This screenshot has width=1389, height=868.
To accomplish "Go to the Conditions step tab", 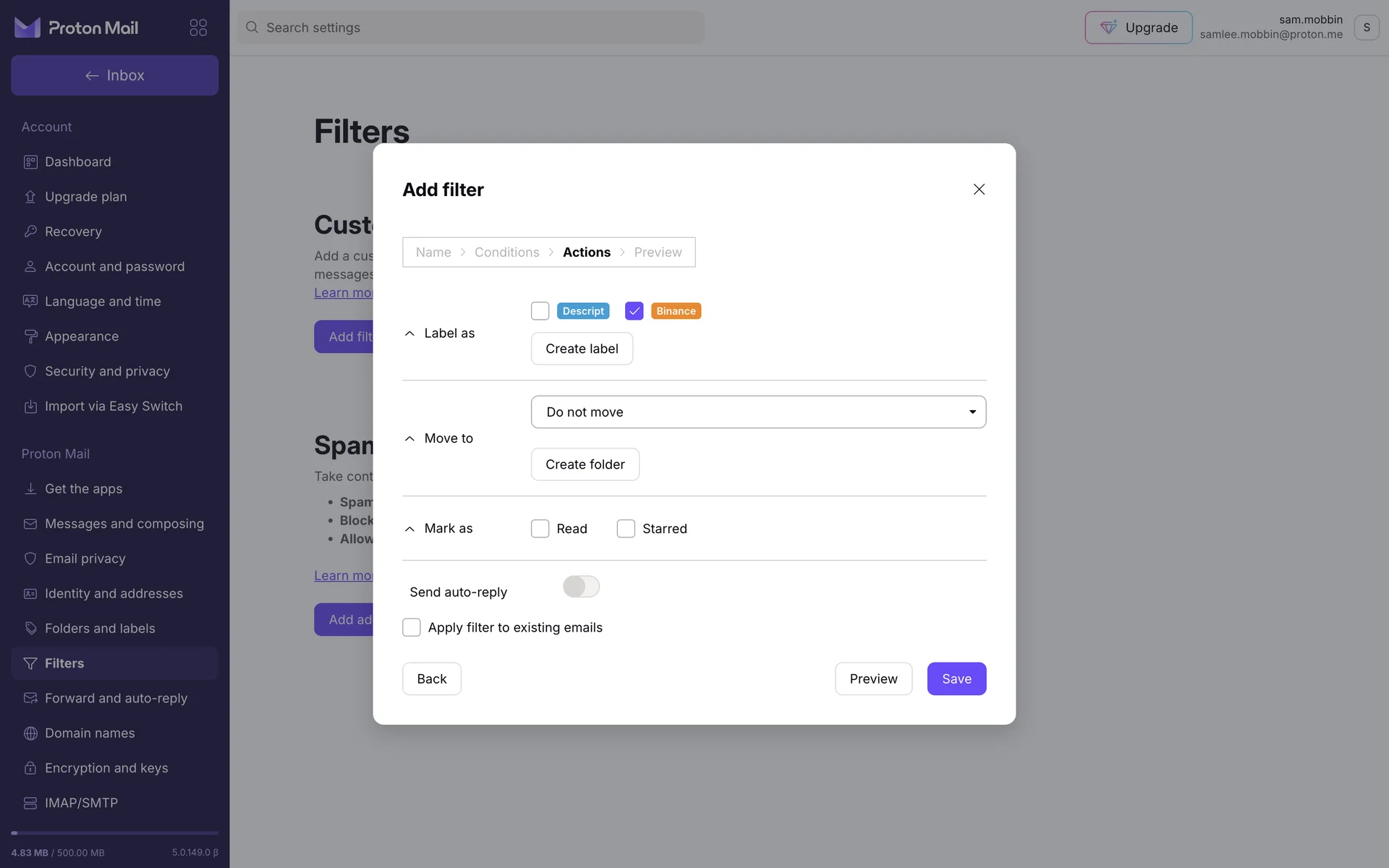I will point(506,252).
